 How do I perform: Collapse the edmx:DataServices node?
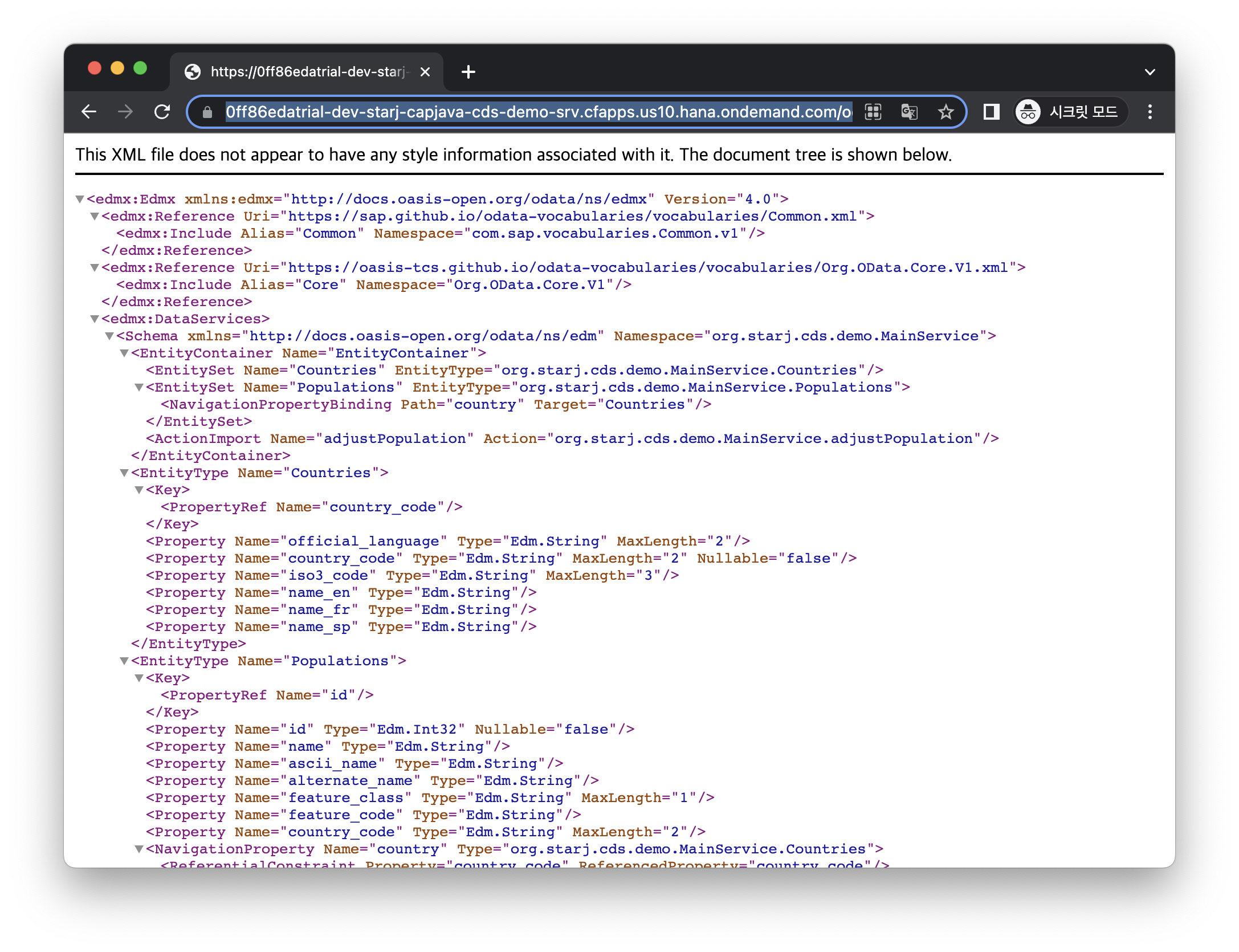[95, 319]
